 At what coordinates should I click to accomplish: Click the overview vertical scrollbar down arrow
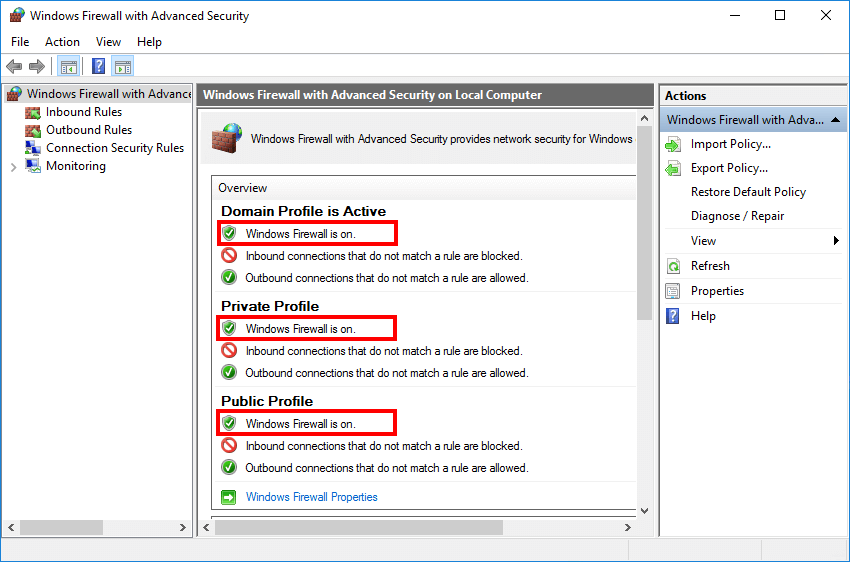(644, 511)
